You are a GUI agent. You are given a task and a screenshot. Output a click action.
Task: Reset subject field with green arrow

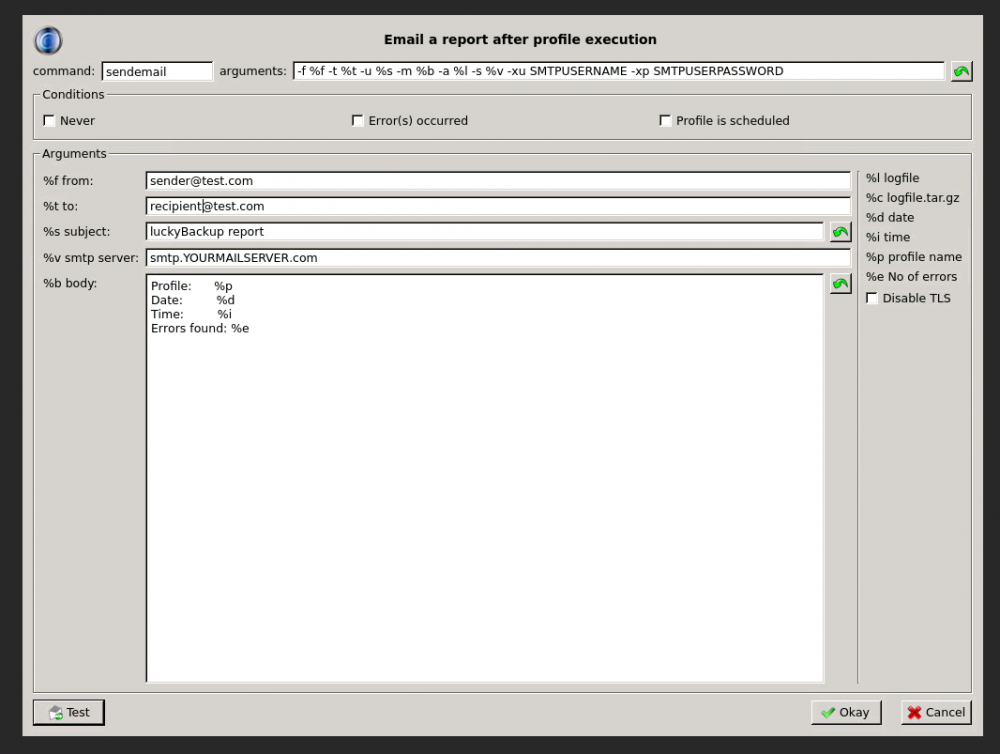tap(841, 232)
